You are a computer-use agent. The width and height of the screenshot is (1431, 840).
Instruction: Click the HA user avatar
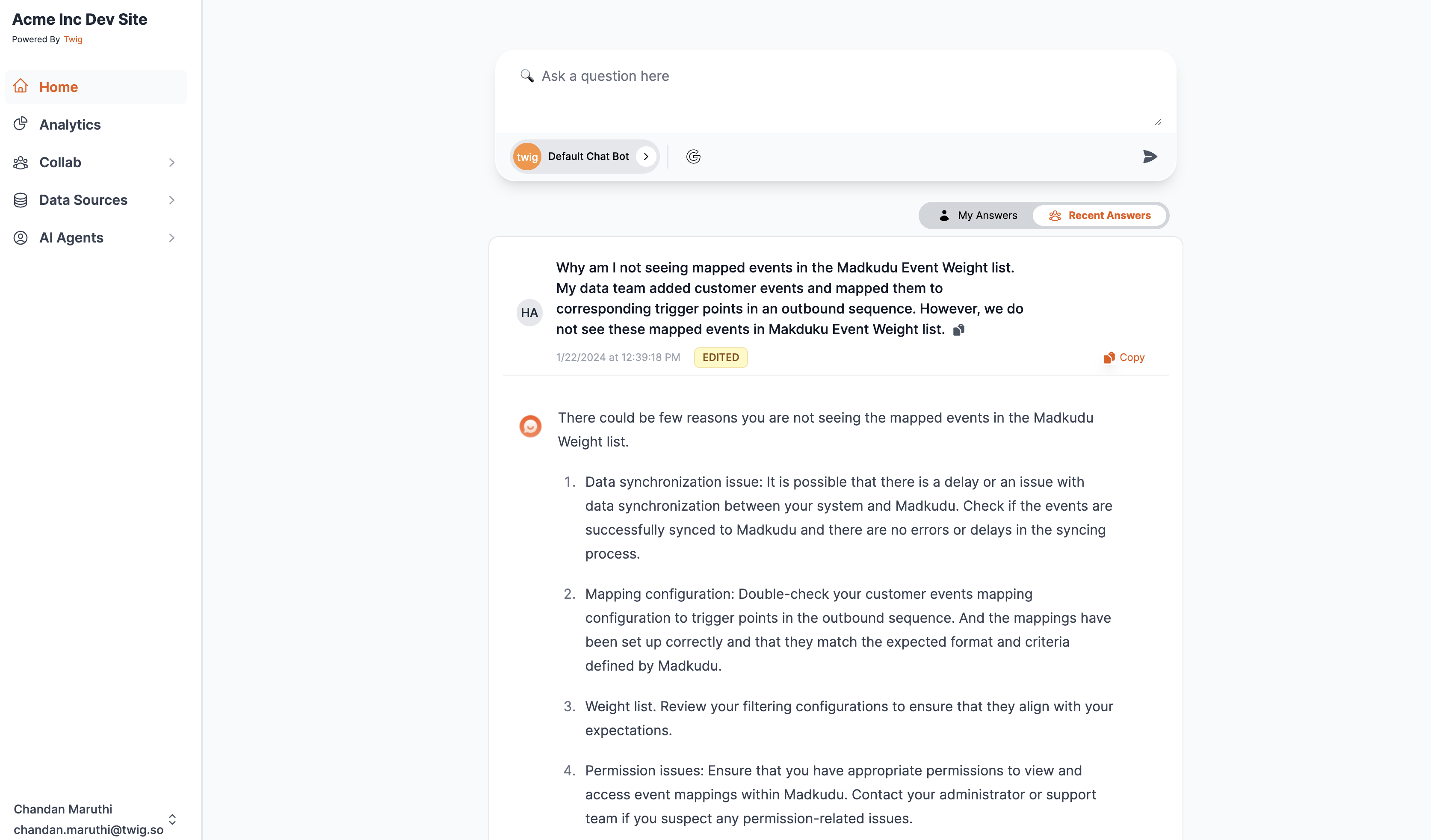pos(529,312)
